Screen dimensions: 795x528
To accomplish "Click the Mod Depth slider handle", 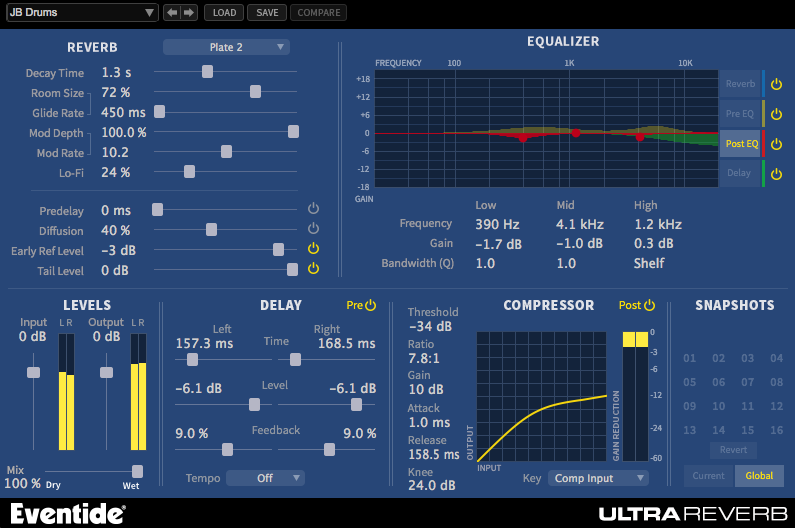I will click(x=294, y=132).
